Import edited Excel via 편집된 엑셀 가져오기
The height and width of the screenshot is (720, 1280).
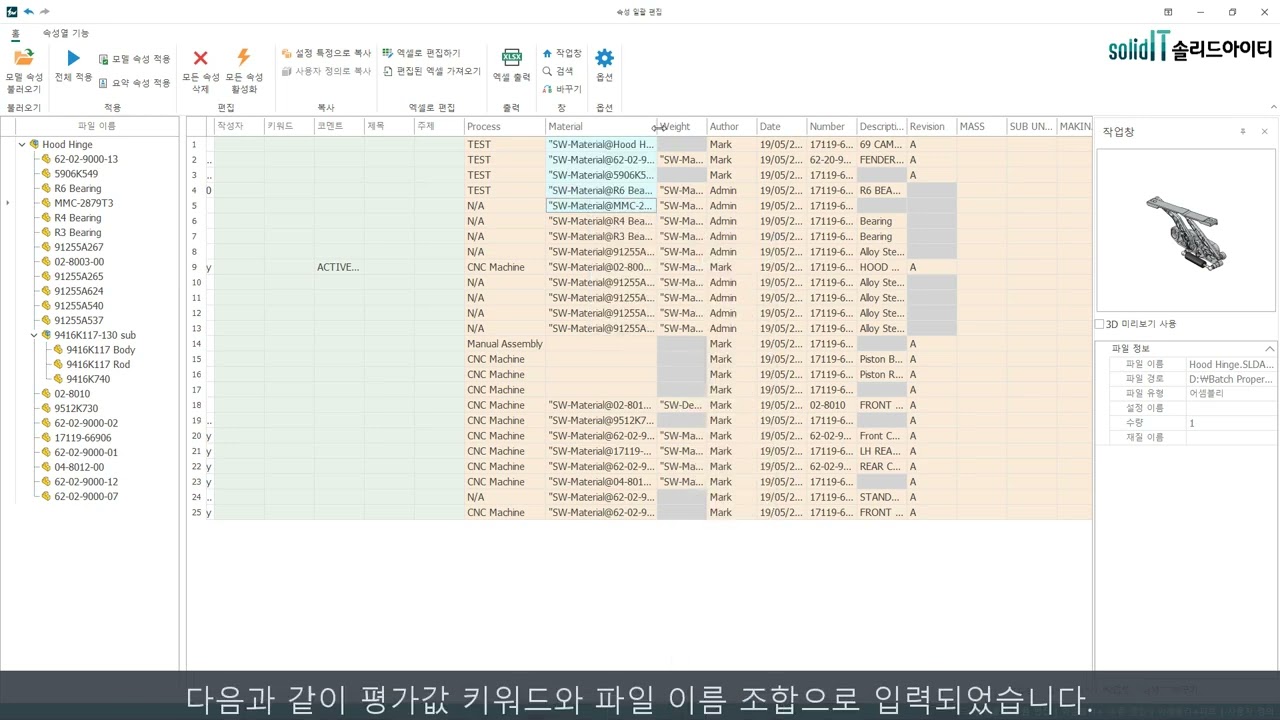[432, 71]
